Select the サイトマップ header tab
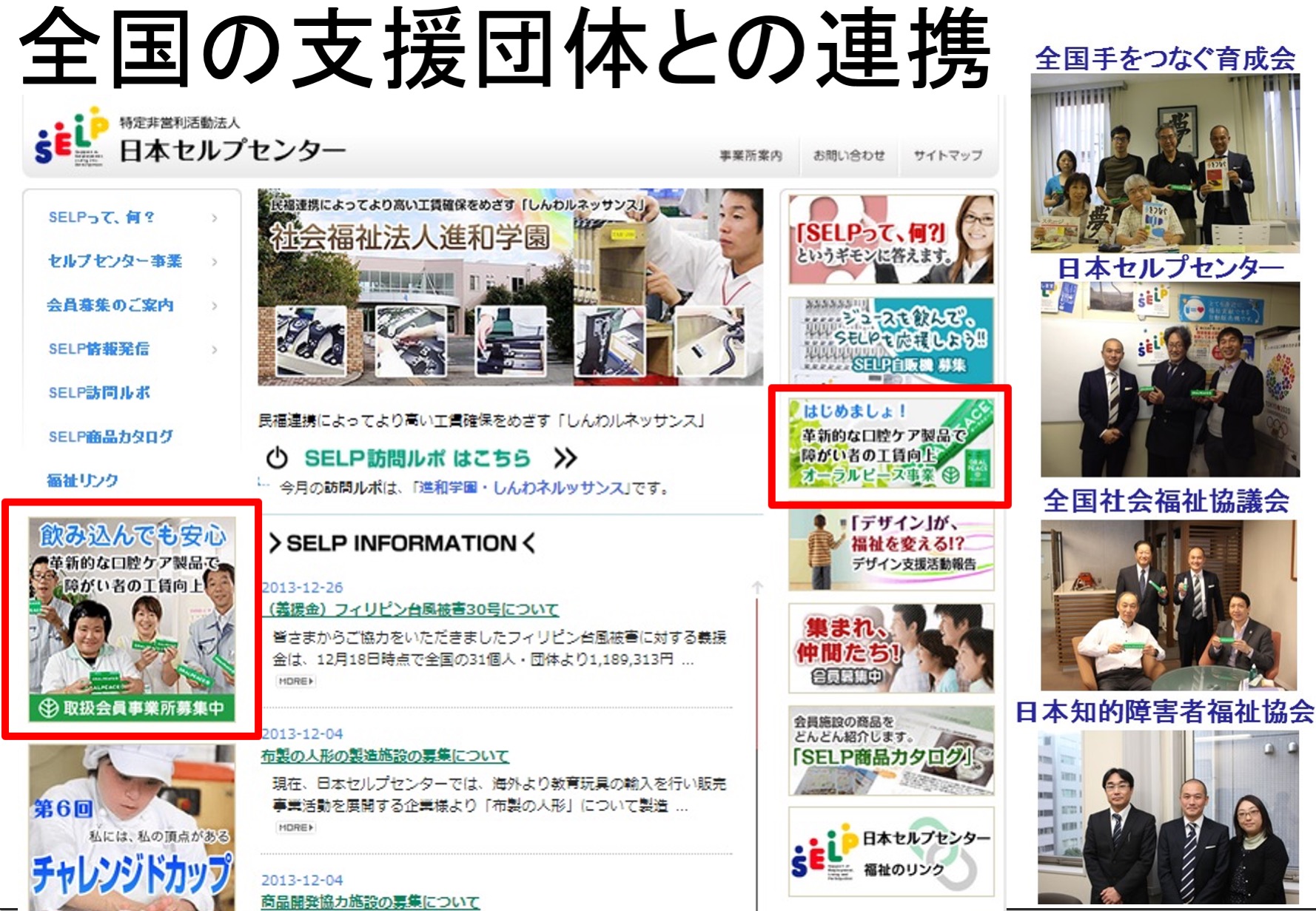Screen dimensions: 1316x911 pyautogui.click(x=947, y=155)
